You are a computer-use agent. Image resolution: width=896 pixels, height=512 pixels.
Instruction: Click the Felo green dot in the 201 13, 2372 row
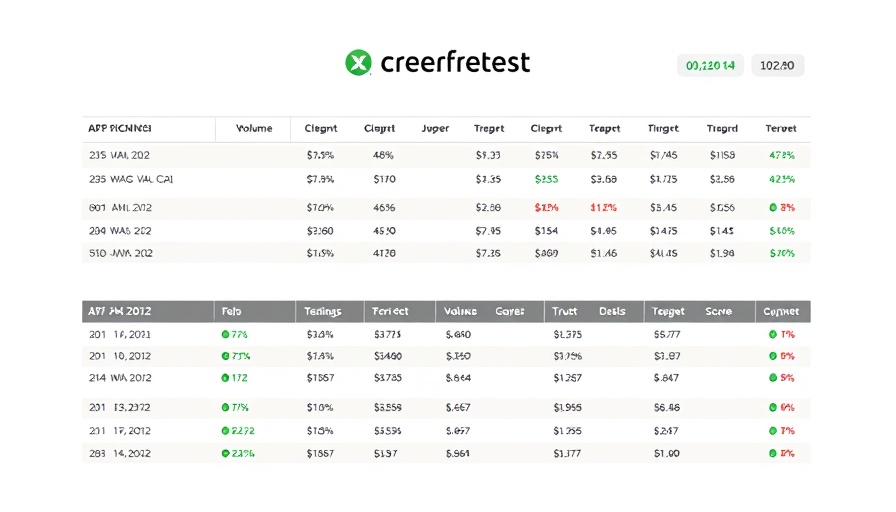225,407
